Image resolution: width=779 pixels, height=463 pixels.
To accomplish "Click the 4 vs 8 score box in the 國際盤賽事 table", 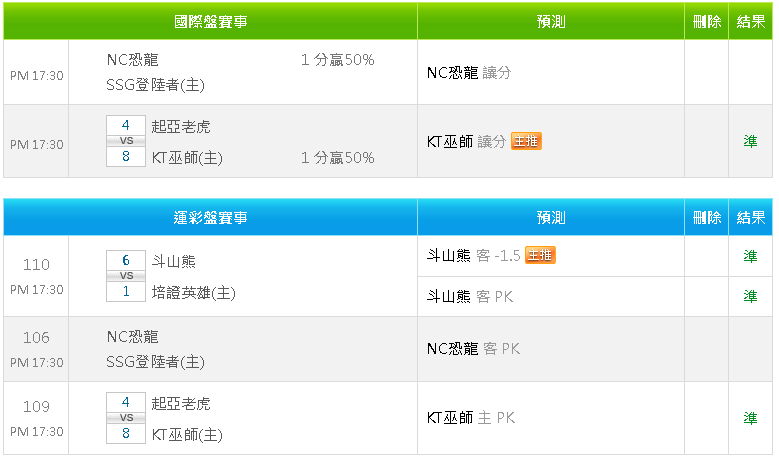I will pyautogui.click(x=126, y=141).
